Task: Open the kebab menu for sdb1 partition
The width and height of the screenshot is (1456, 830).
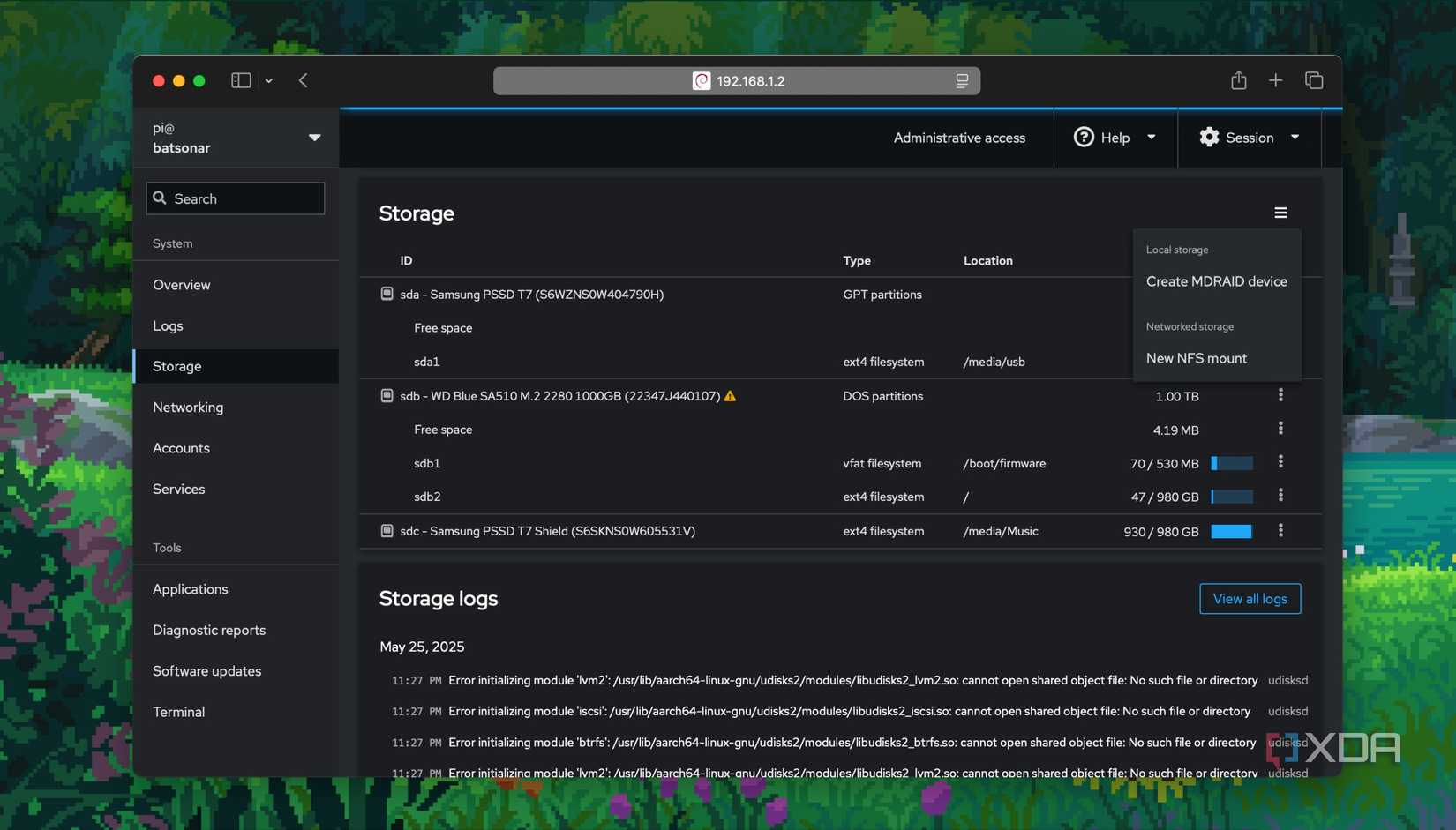Action: point(1280,462)
